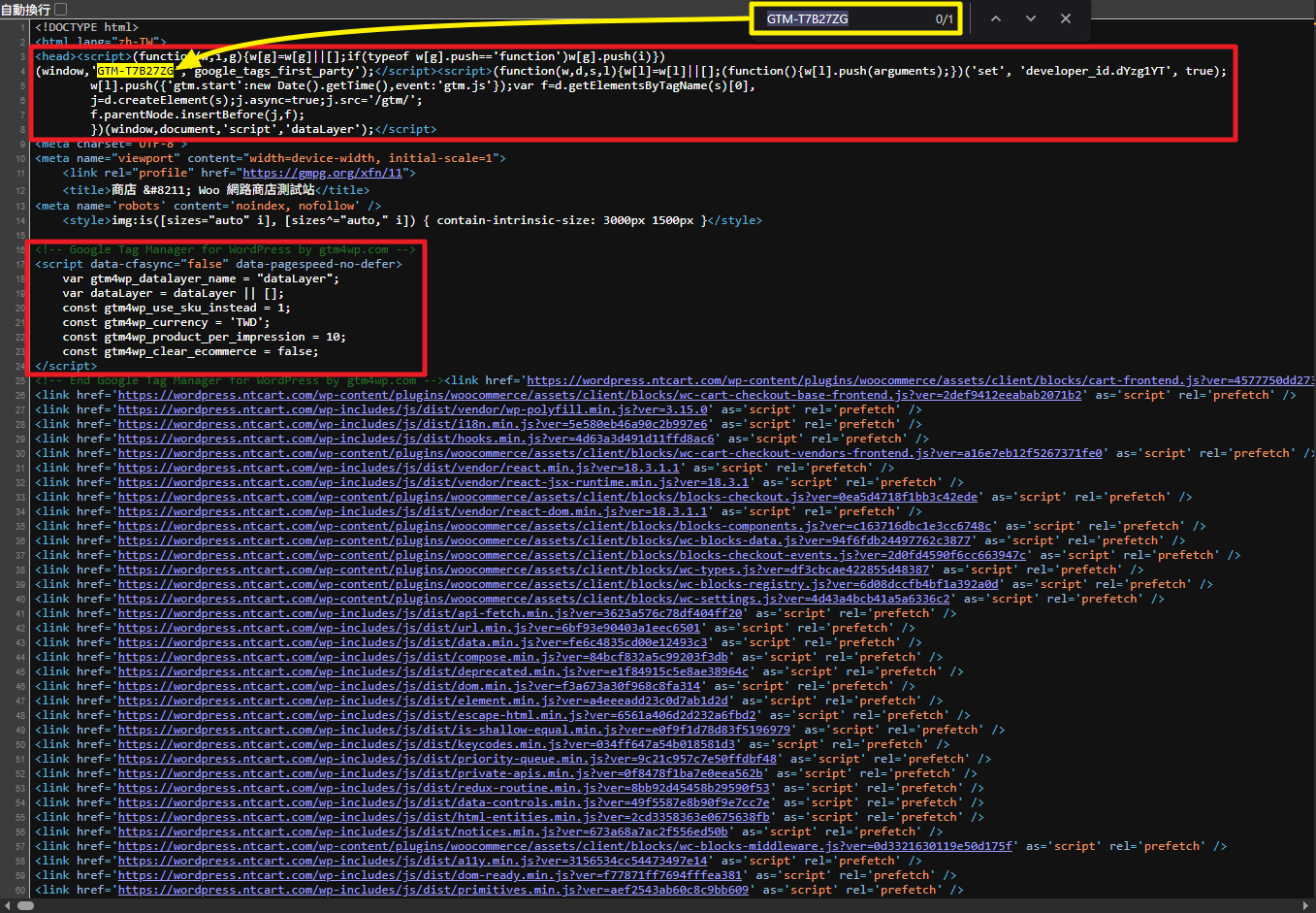This screenshot has height=913, width=1316.
Task: Open the redux-routine.min.js link
Action: (444, 788)
